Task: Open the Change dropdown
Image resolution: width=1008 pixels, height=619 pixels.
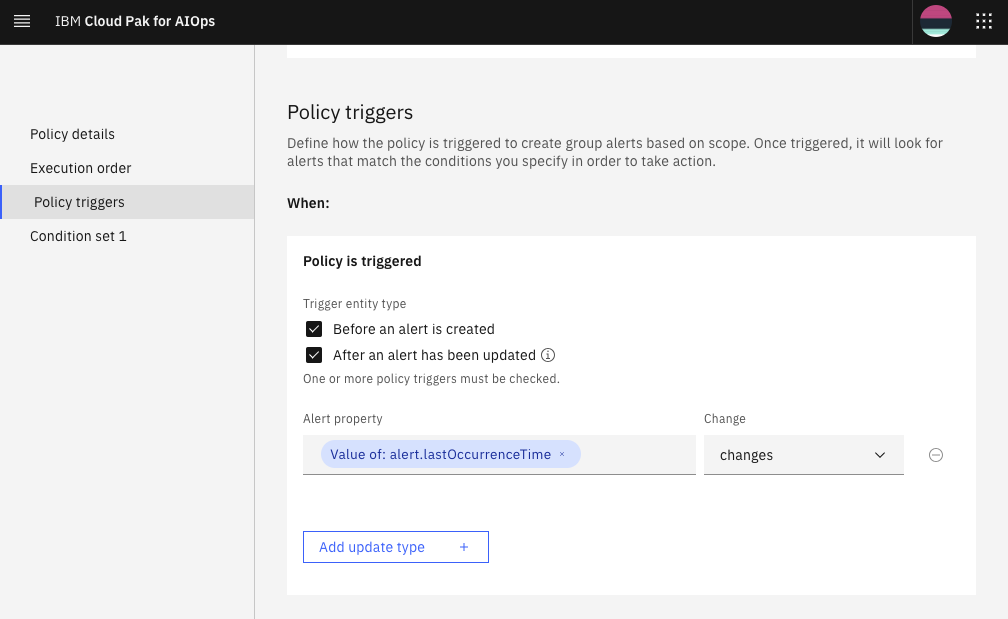Action: point(804,455)
